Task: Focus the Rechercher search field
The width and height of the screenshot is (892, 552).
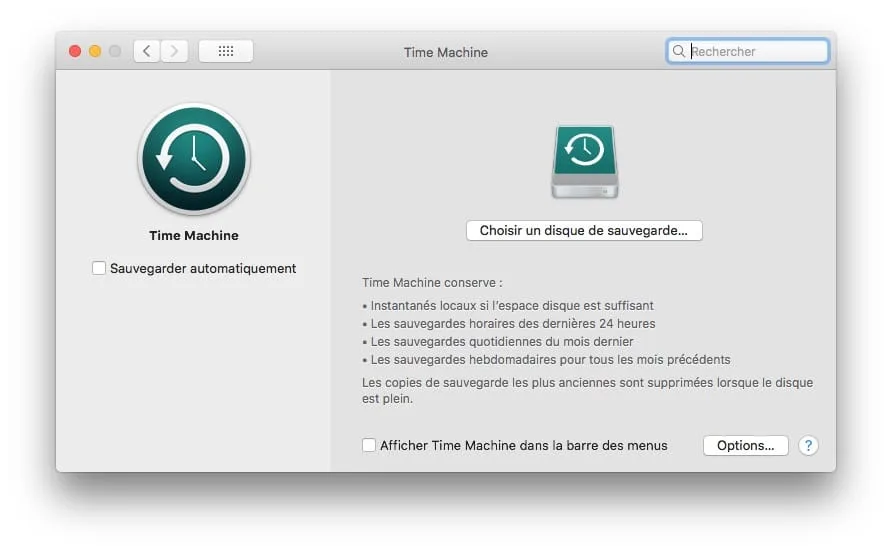Action: pyautogui.click(x=748, y=51)
